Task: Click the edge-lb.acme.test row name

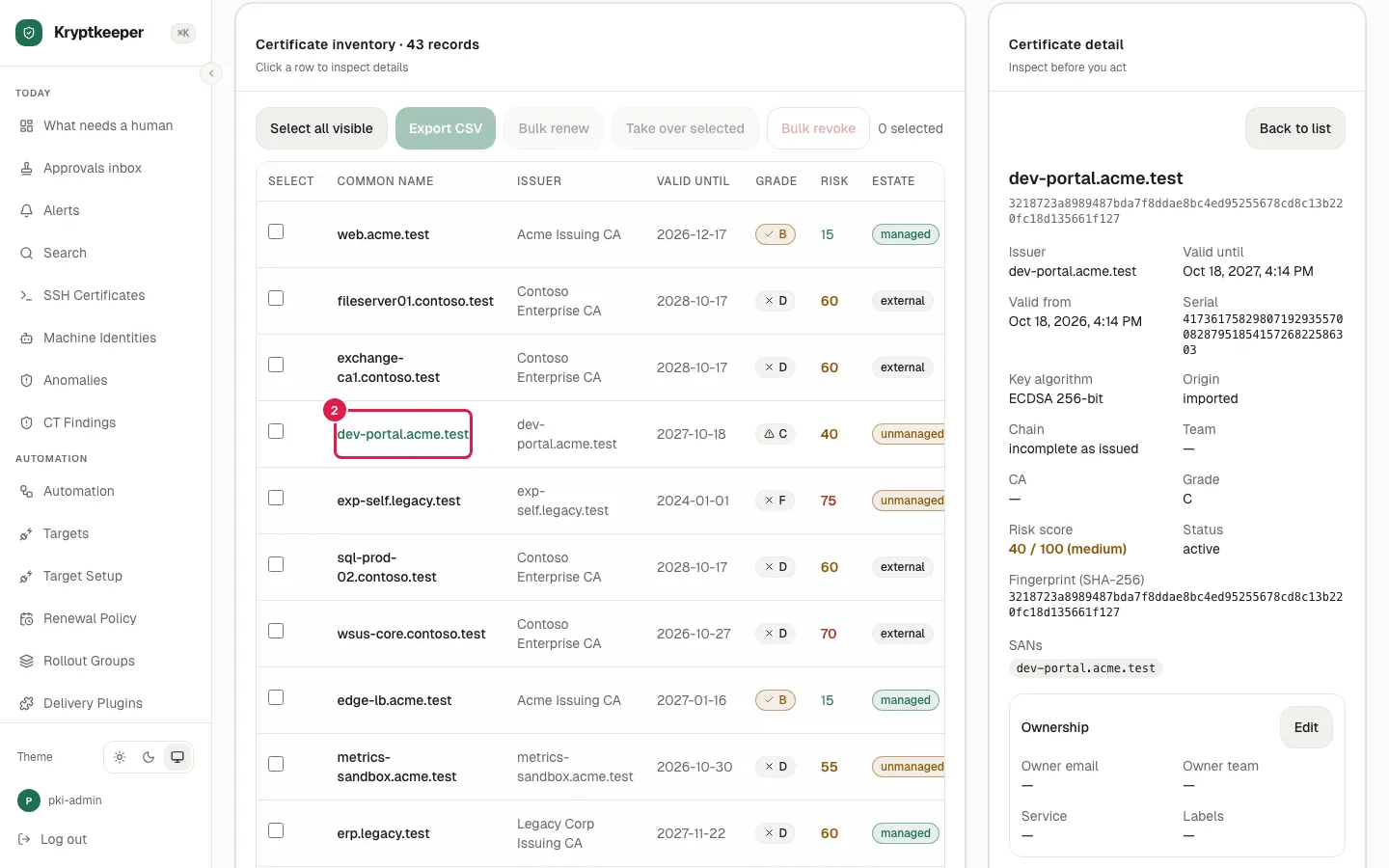Action: [395, 700]
